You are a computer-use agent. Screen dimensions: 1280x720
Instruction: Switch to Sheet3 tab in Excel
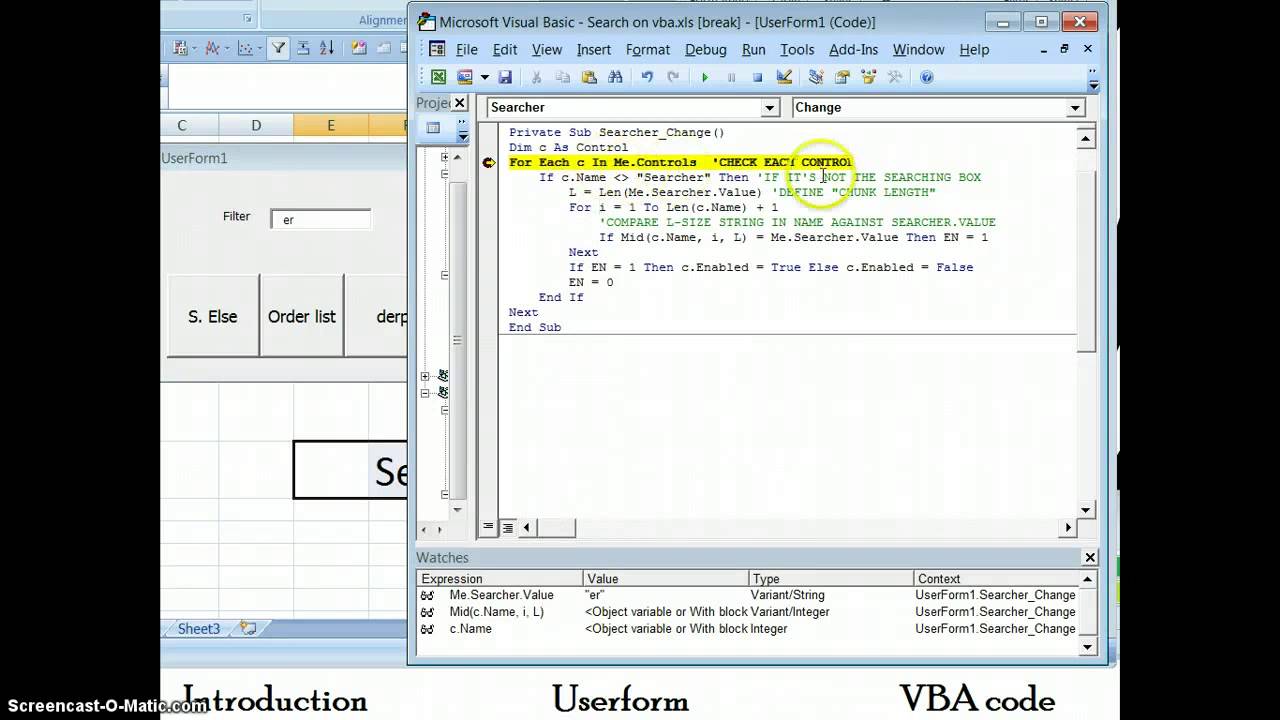pos(199,629)
